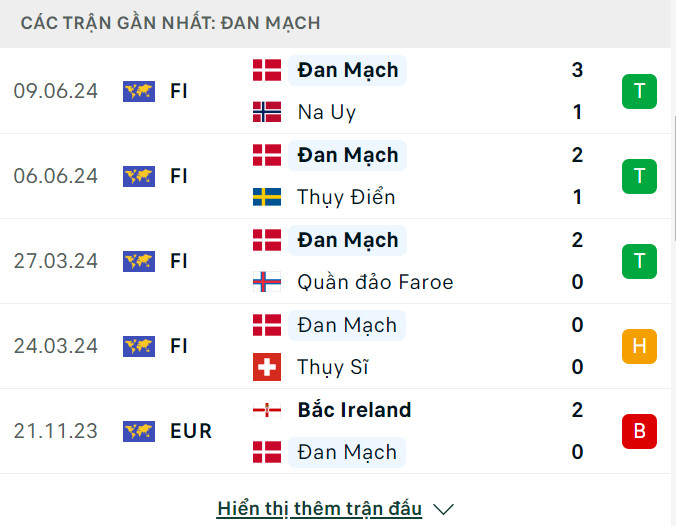Click the green T badge for Na Uy match

pos(639,91)
